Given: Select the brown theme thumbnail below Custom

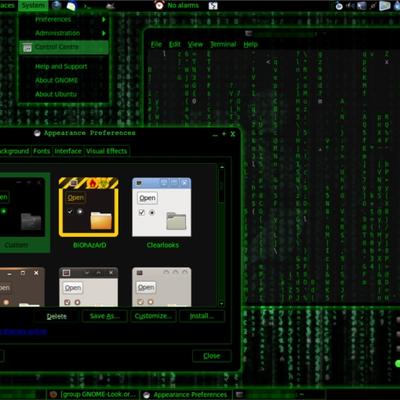Looking at the screenshot, I should (21, 287).
